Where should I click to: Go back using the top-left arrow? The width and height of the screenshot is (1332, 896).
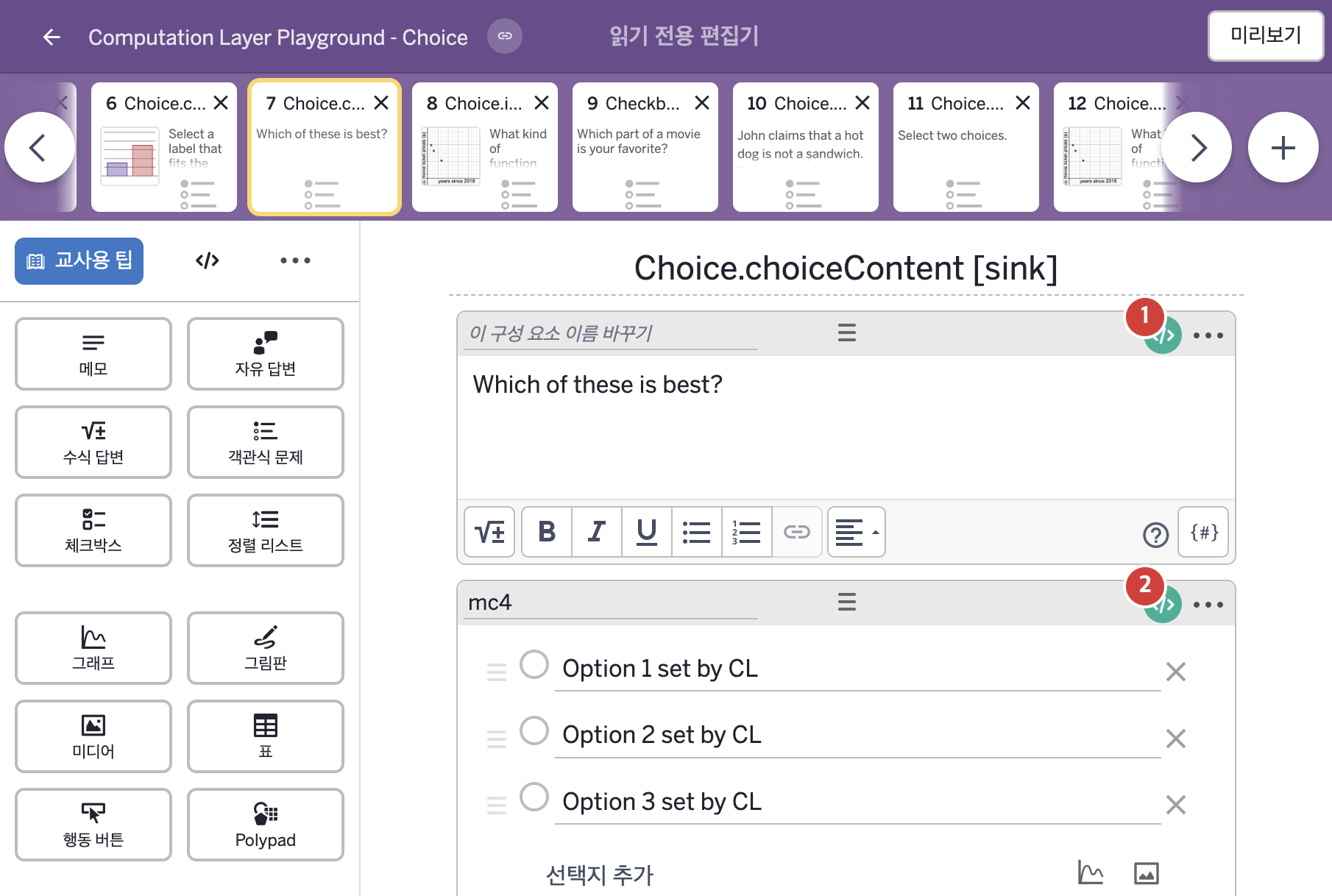pos(52,37)
